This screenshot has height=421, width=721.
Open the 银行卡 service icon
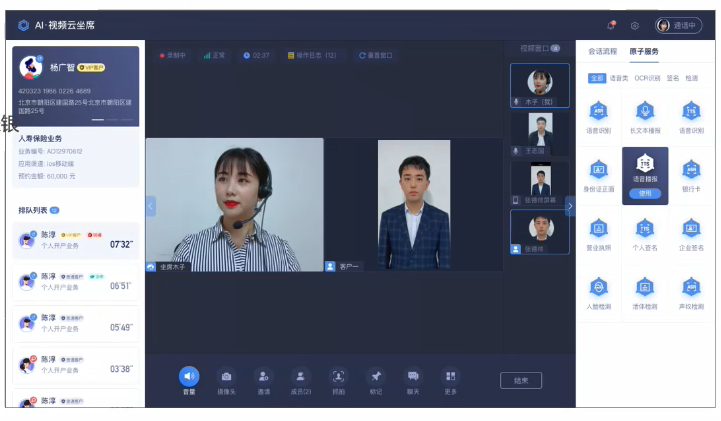(x=692, y=170)
